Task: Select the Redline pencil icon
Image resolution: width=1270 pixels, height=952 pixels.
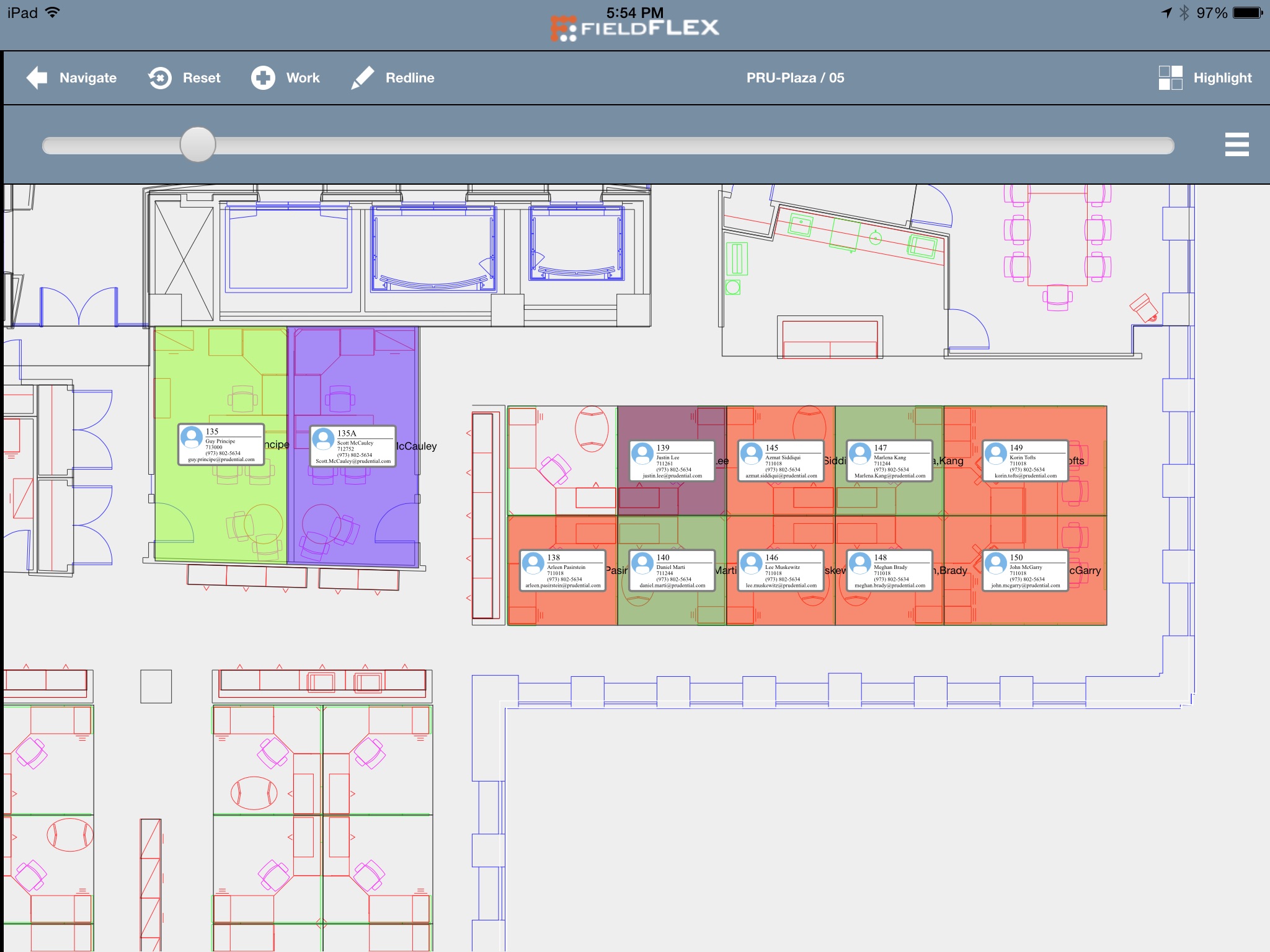Action: (363, 78)
